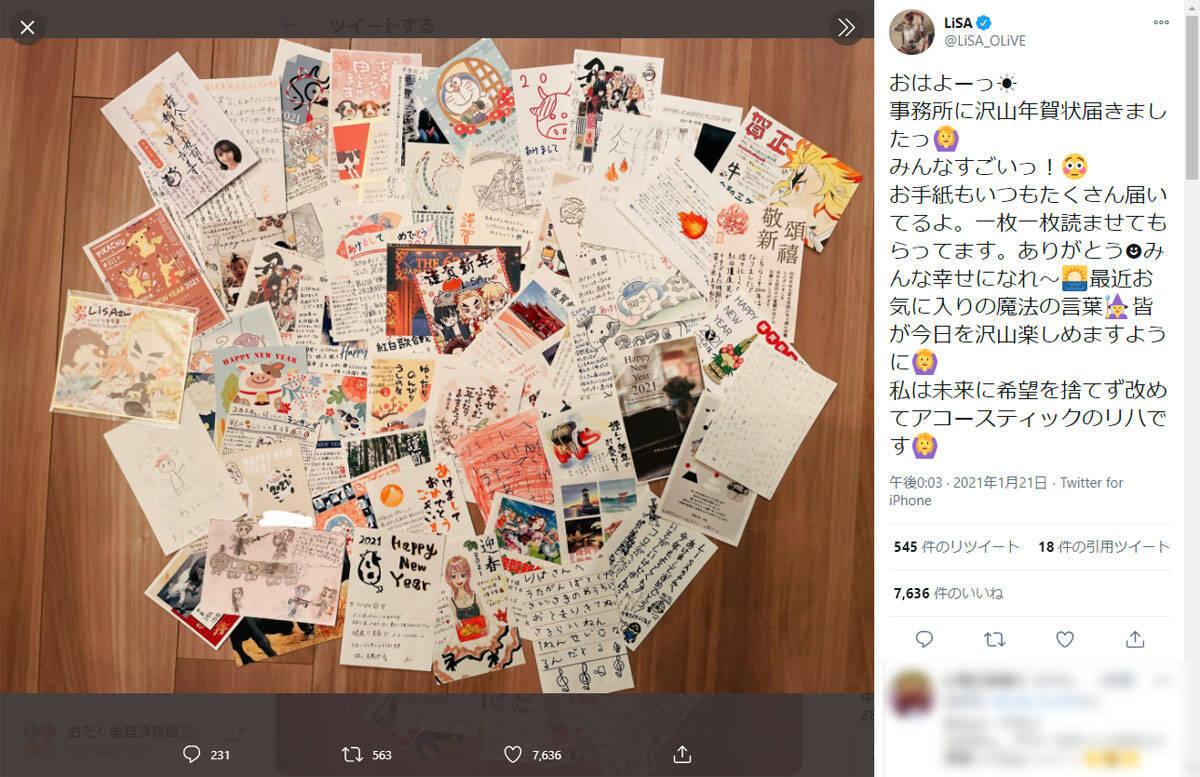View the 545 件のリツイート list
The width and height of the screenshot is (1200, 777).
point(957,547)
